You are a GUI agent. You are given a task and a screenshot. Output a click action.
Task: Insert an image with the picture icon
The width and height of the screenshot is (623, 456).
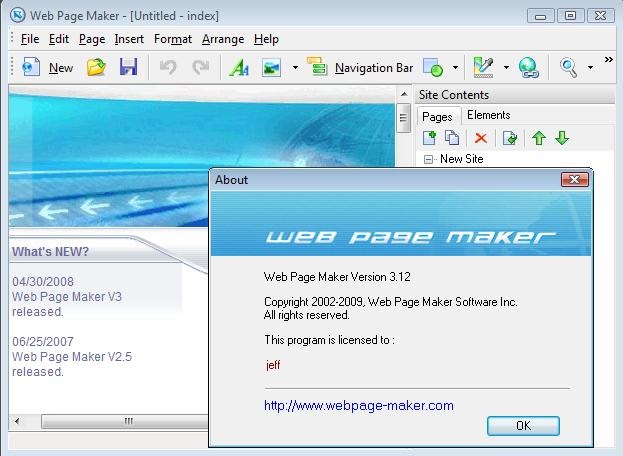tap(272, 68)
